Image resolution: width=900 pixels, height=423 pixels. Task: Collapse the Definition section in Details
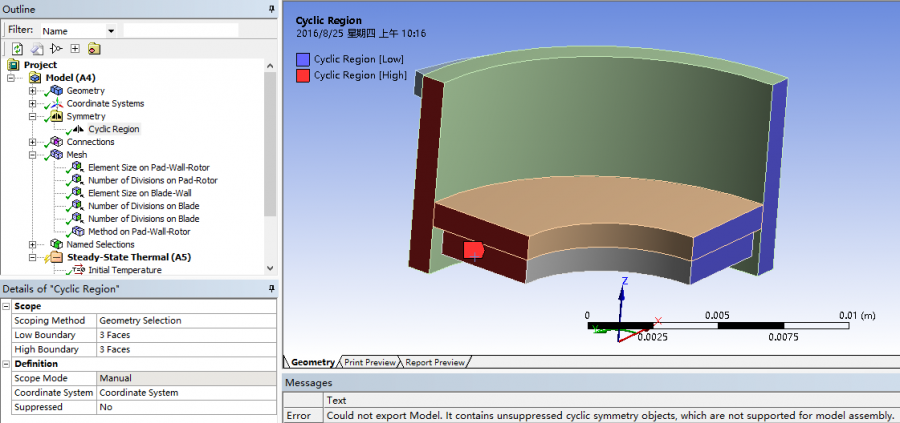click(x=6, y=364)
